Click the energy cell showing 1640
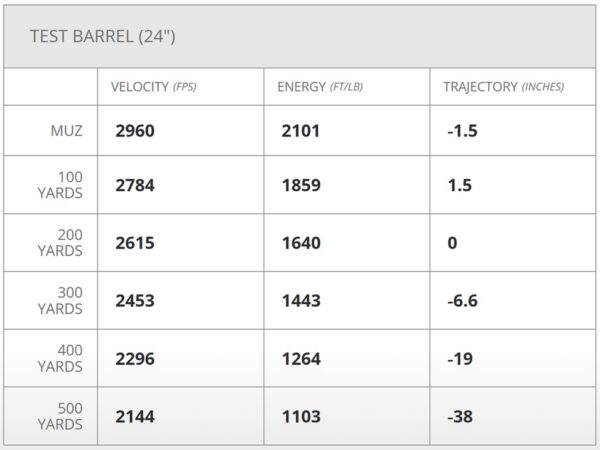The image size is (600, 450). coord(301,243)
